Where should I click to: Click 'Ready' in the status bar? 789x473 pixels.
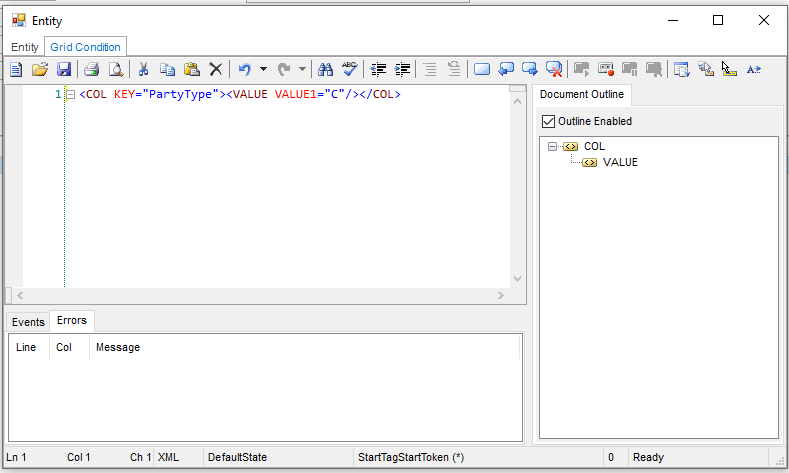tap(648, 457)
